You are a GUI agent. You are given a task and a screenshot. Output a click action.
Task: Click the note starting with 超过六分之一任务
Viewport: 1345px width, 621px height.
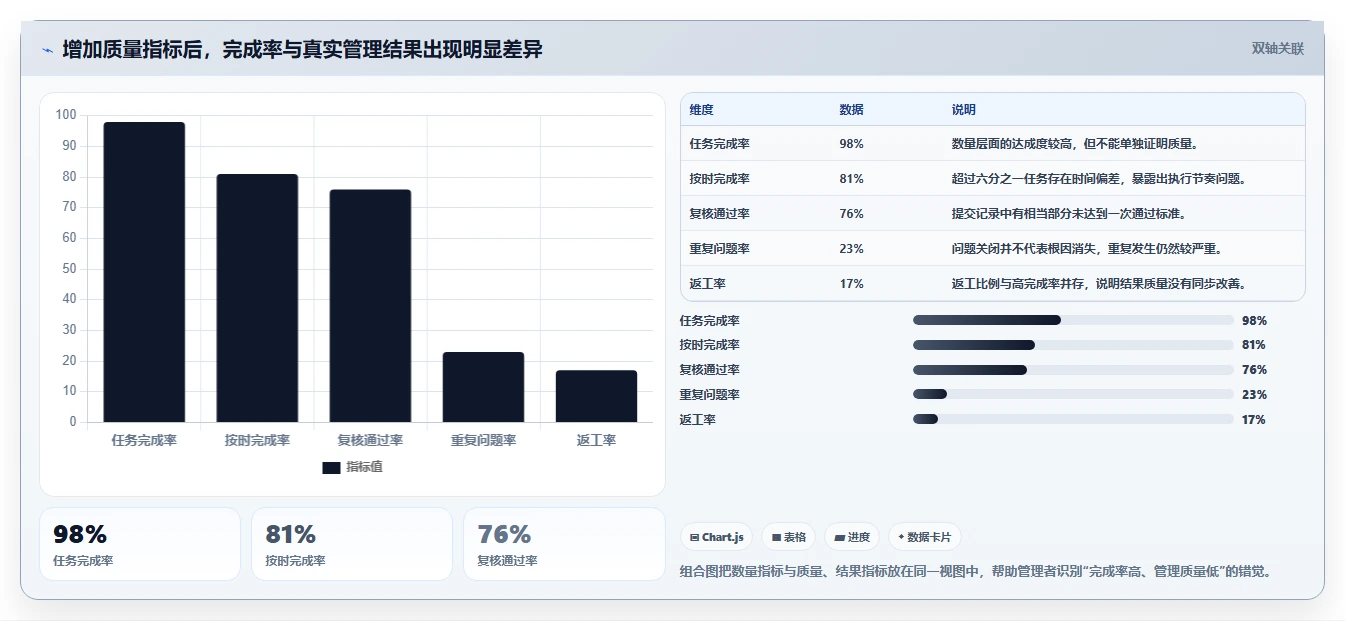tap(1099, 179)
